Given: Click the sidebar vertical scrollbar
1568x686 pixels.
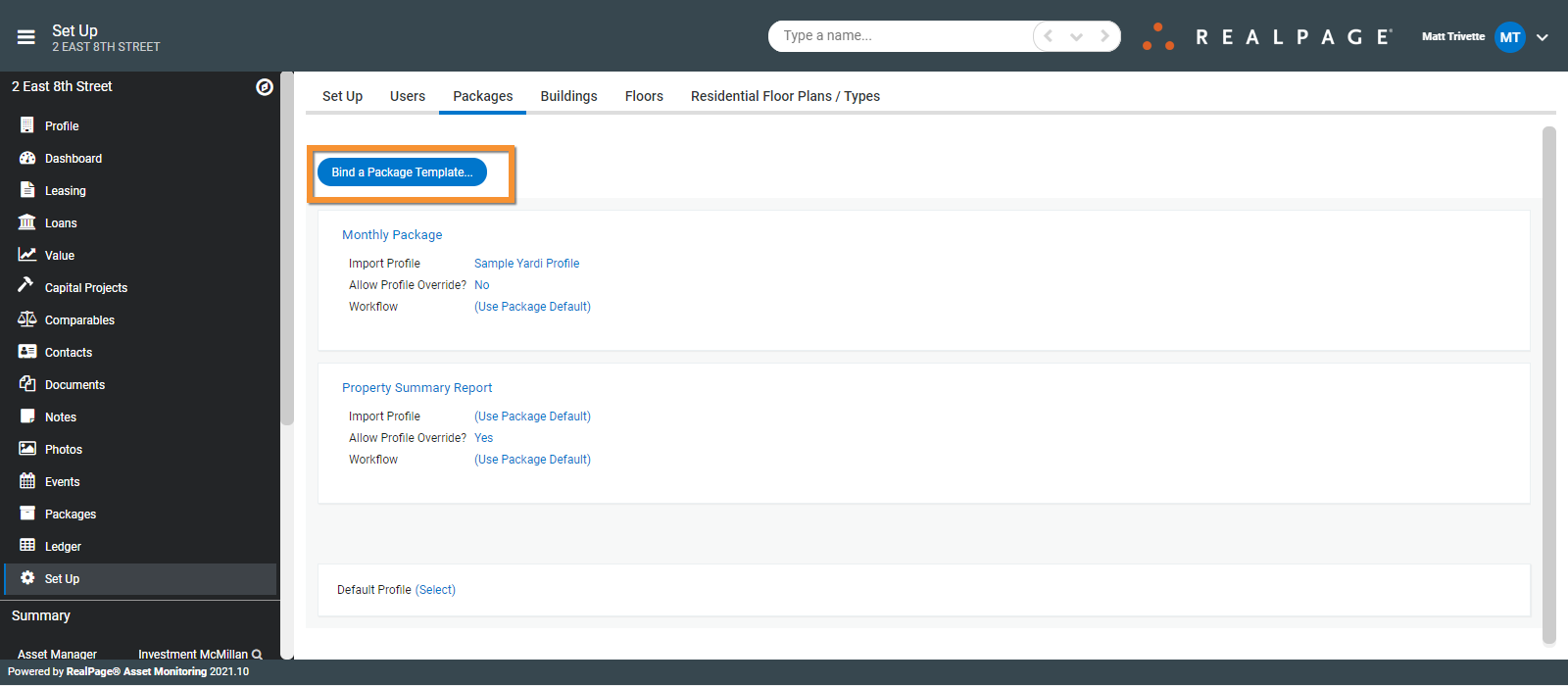Looking at the screenshot, I should click(287, 248).
